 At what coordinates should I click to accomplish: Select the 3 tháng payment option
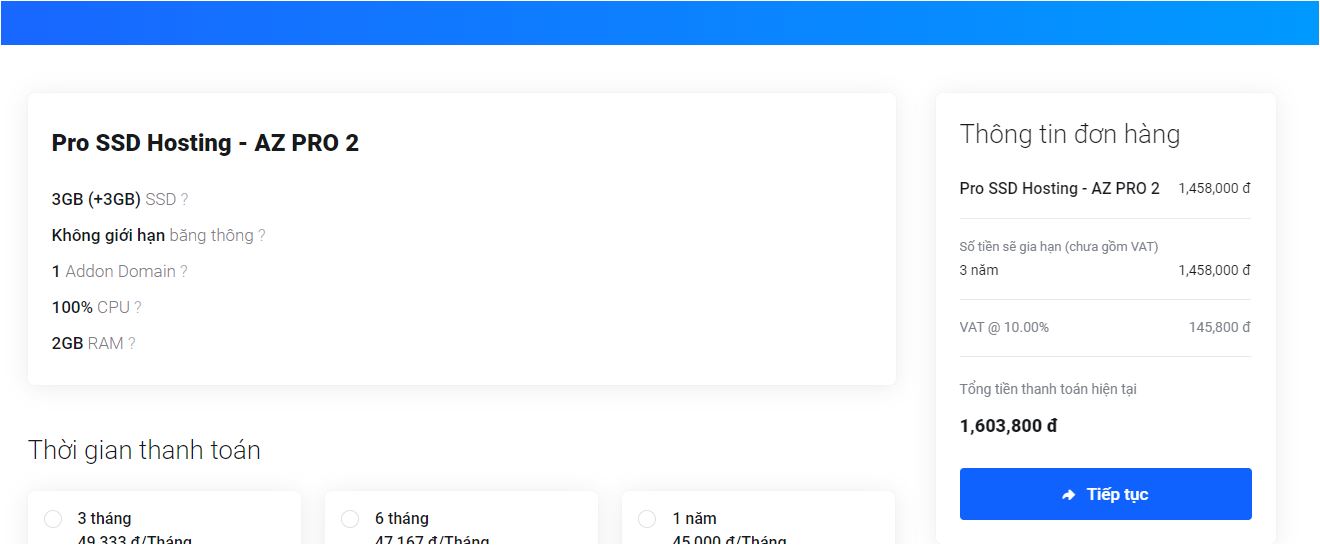pyautogui.click(x=53, y=519)
